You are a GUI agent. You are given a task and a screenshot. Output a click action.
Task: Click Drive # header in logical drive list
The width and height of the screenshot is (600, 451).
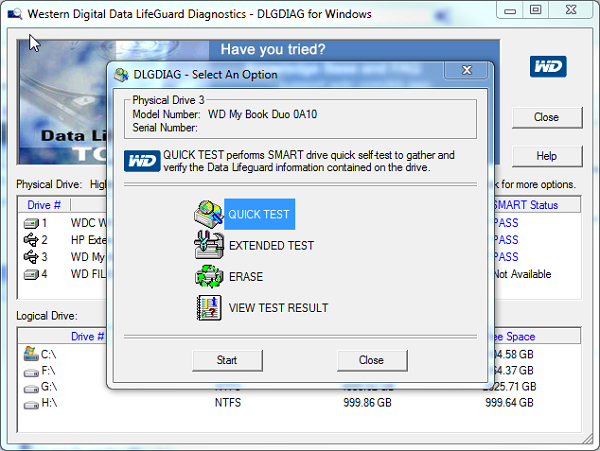[87, 337]
